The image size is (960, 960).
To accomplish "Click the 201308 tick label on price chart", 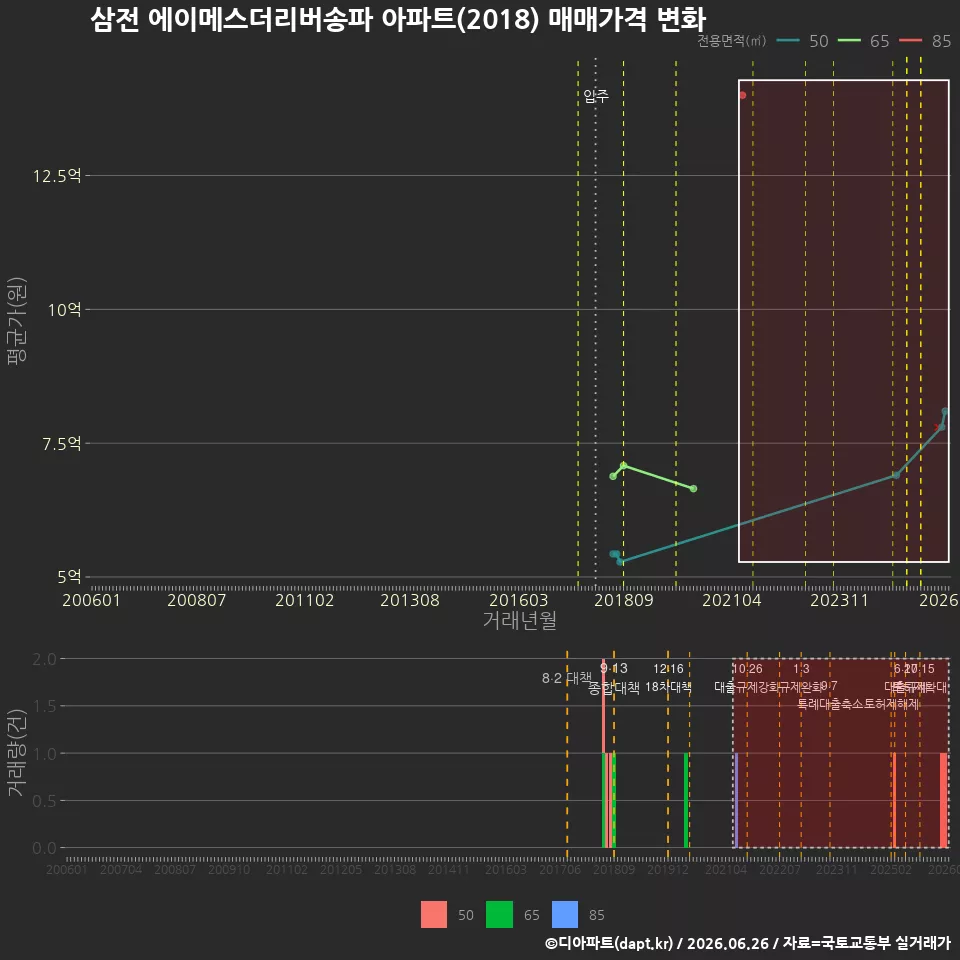I will pyautogui.click(x=410, y=600).
